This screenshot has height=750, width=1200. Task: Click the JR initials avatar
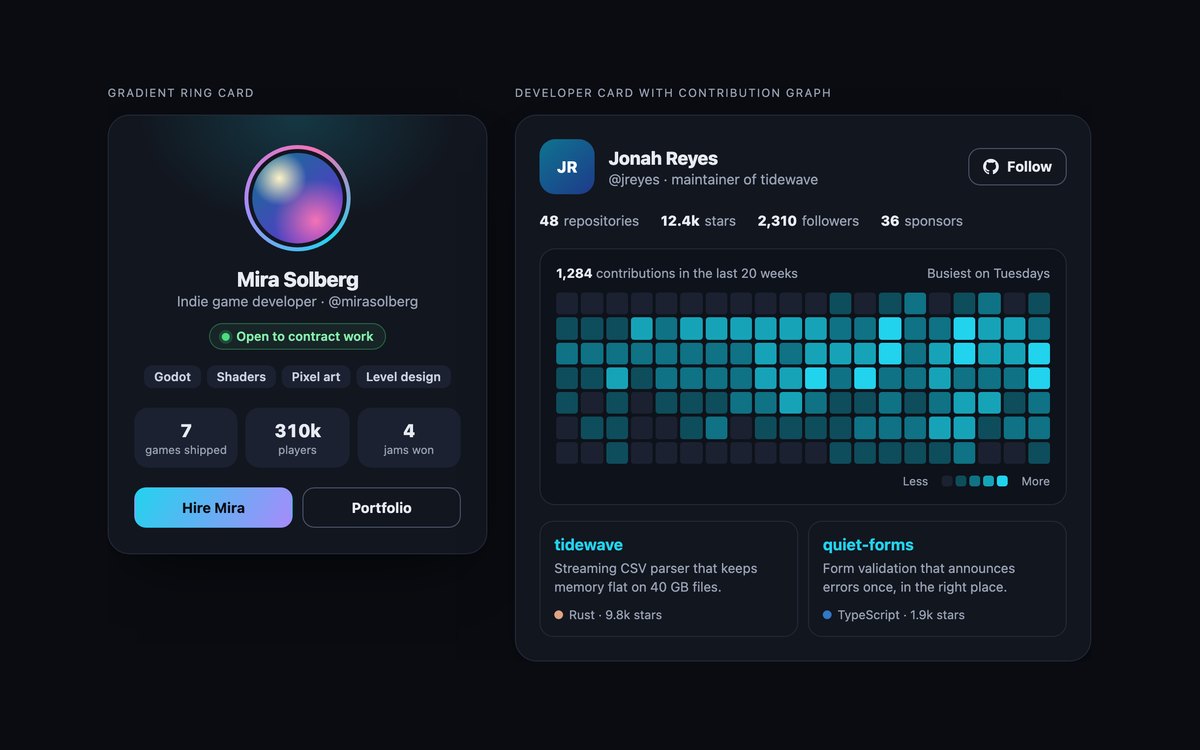tap(567, 167)
